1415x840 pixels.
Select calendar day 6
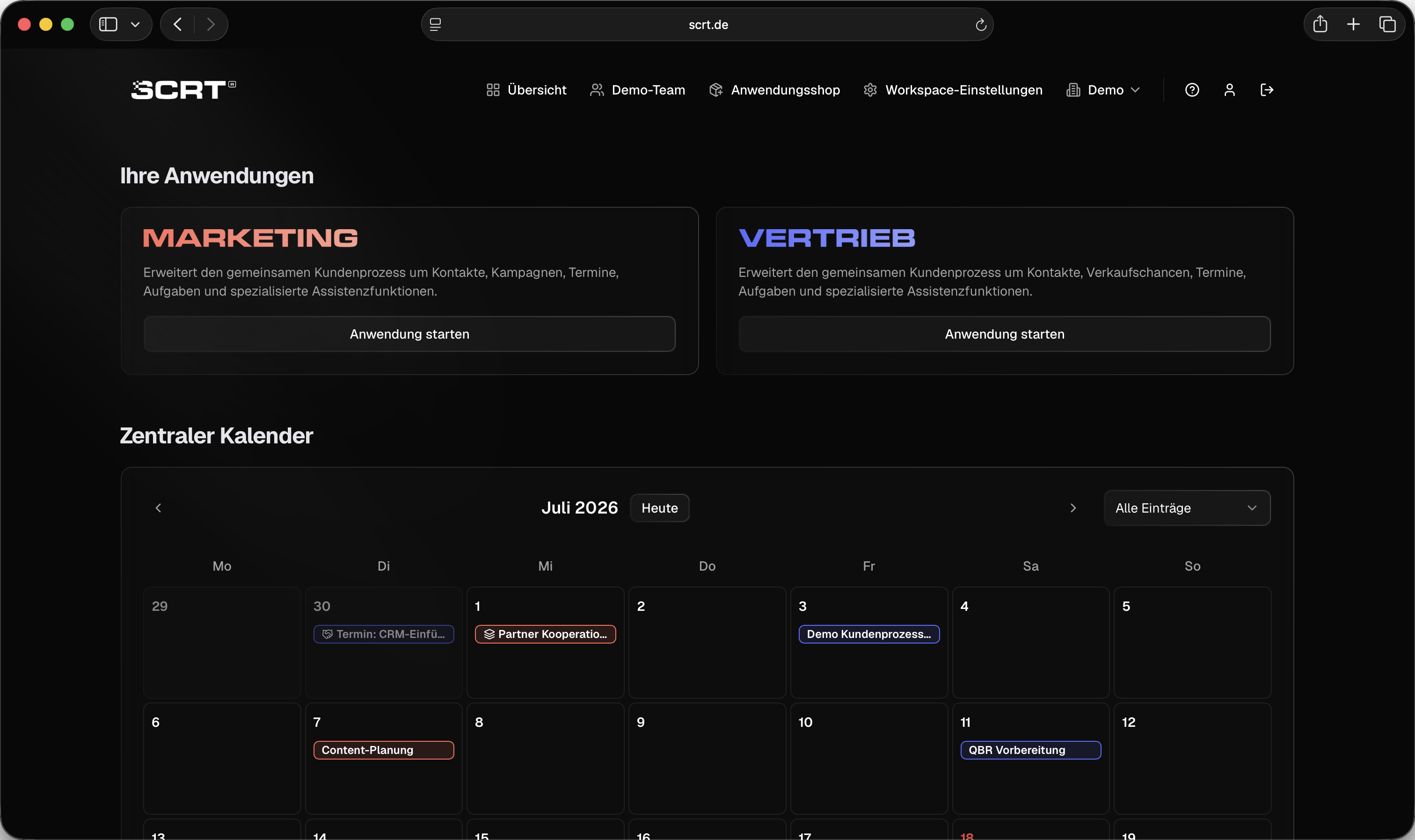222,759
